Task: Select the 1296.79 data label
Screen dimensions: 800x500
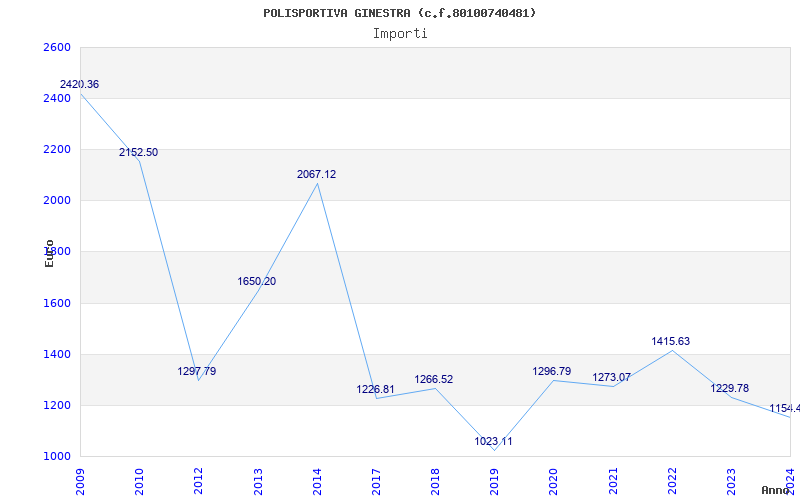Action: click(x=552, y=371)
